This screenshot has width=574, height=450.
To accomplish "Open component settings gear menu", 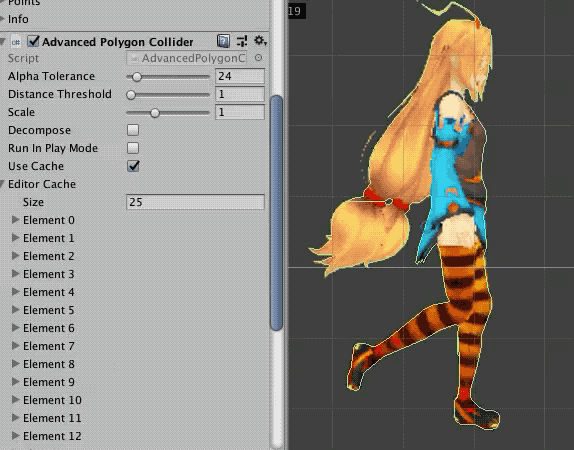I will pyautogui.click(x=260, y=41).
